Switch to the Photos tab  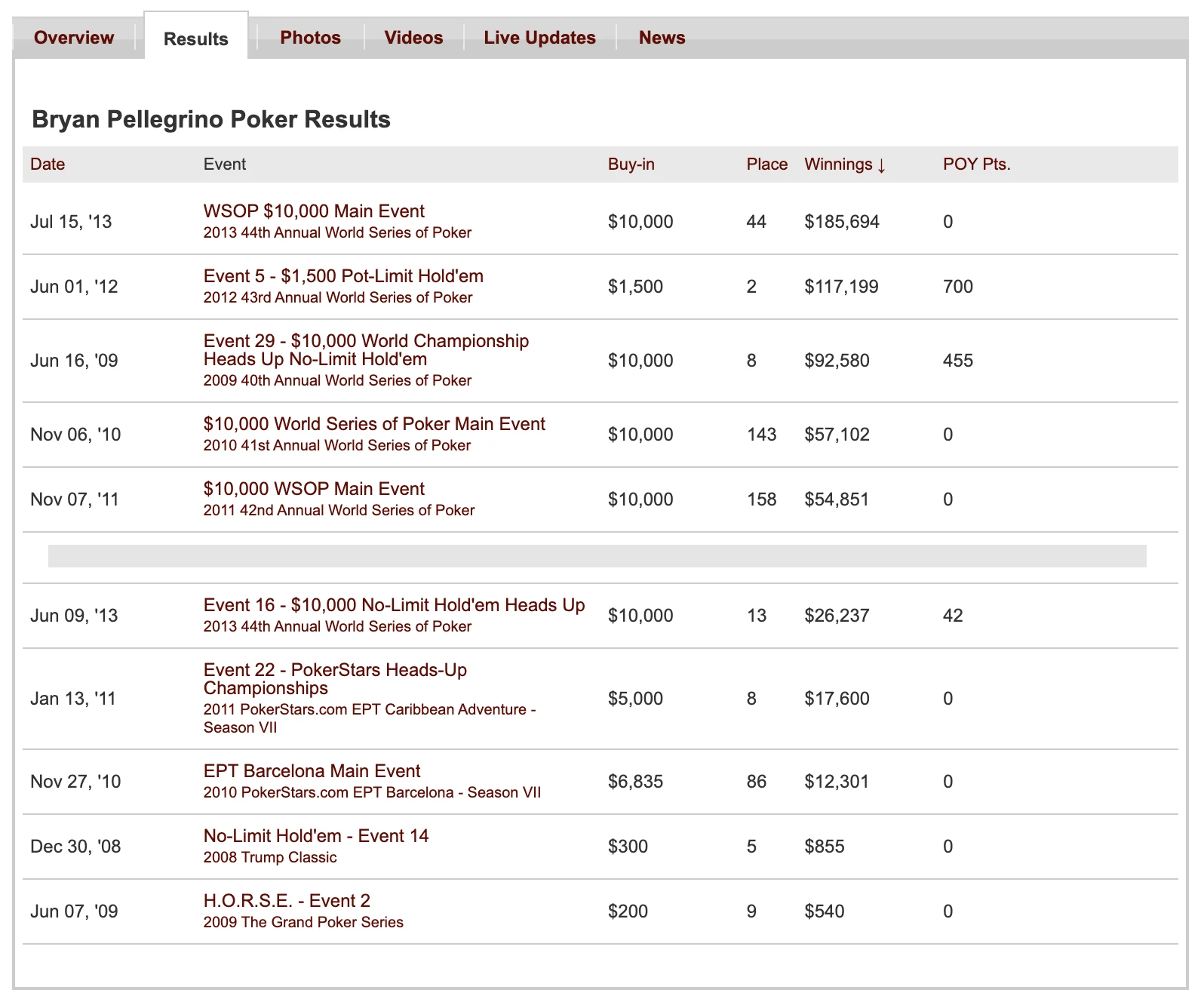pos(310,38)
